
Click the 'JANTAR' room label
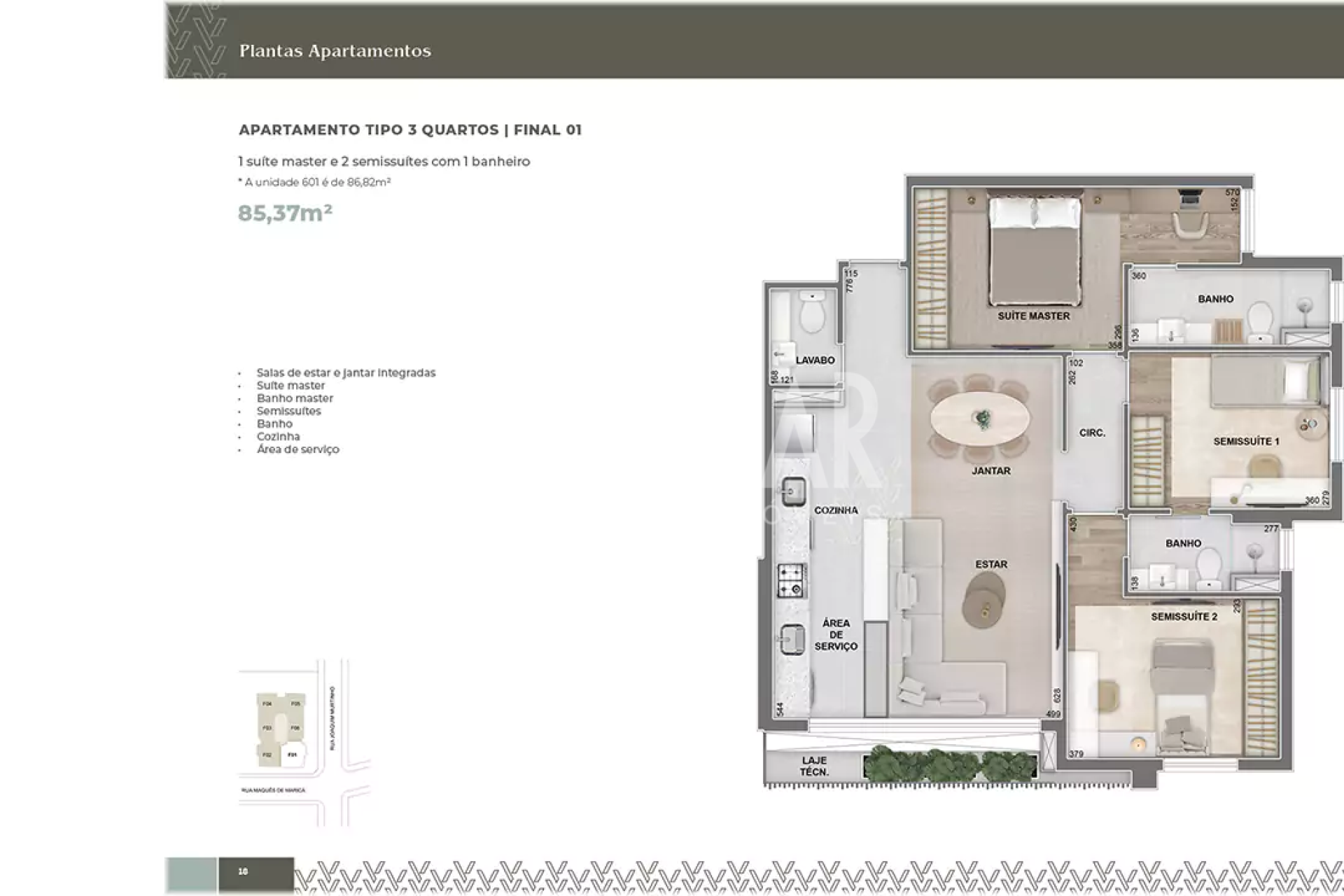click(990, 470)
